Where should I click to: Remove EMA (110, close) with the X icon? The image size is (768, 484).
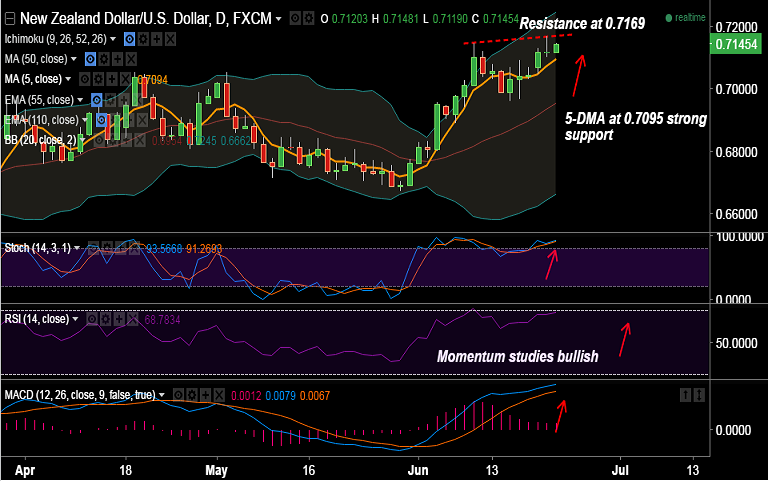point(142,120)
